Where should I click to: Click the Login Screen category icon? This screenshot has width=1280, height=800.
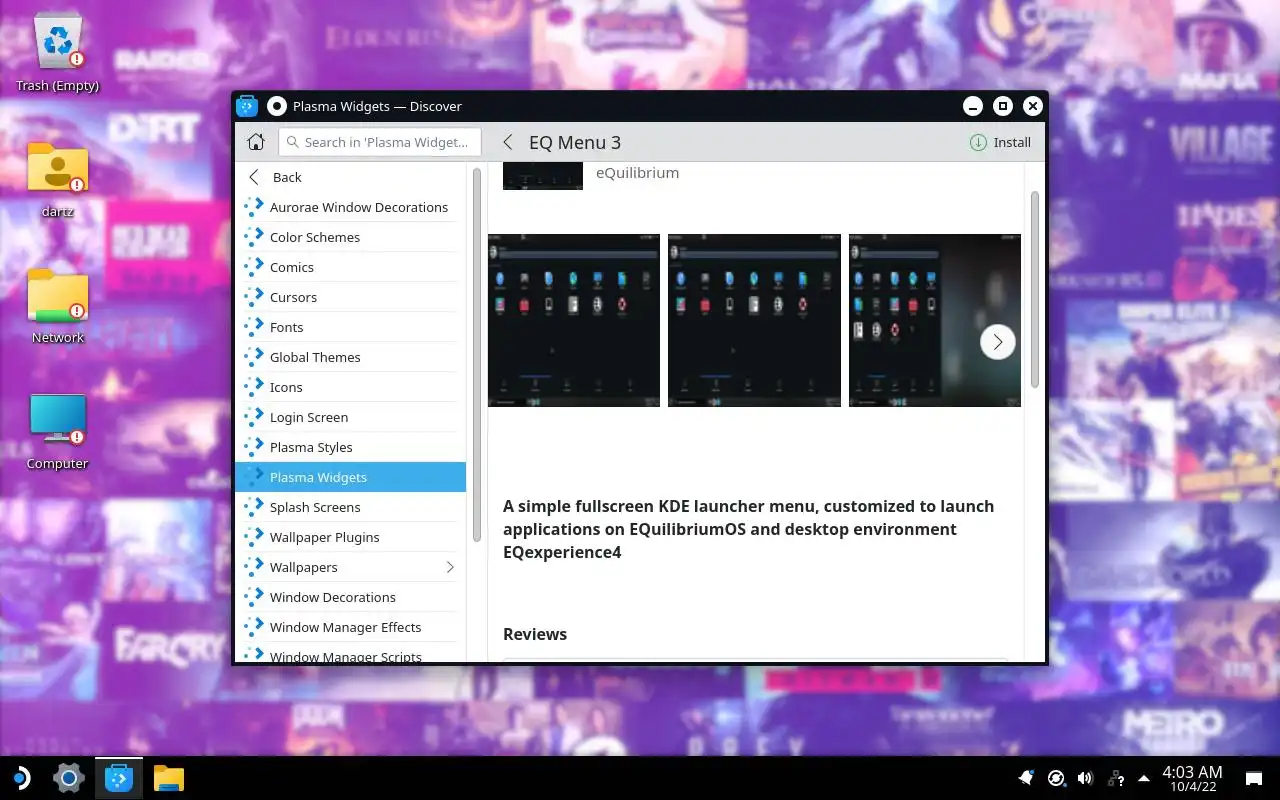click(254, 417)
